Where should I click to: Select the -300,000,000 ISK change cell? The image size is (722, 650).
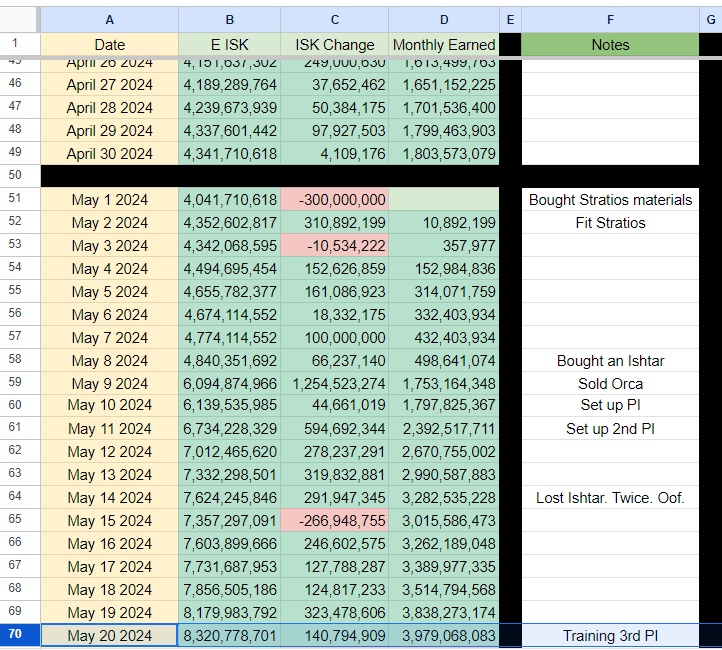pyautogui.click(x=334, y=200)
